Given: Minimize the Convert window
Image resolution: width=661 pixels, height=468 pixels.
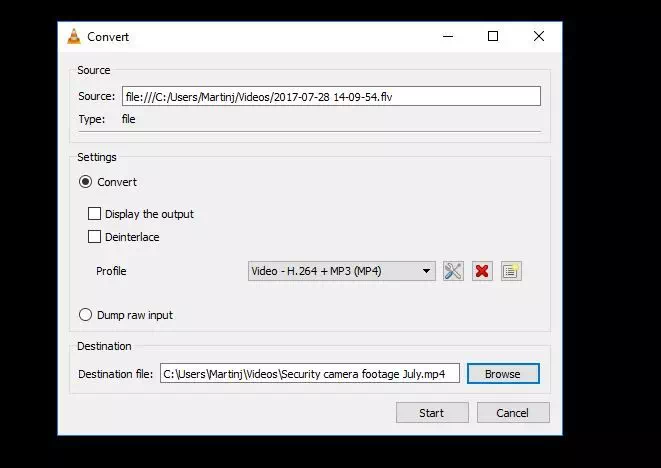Looking at the screenshot, I should [448, 37].
